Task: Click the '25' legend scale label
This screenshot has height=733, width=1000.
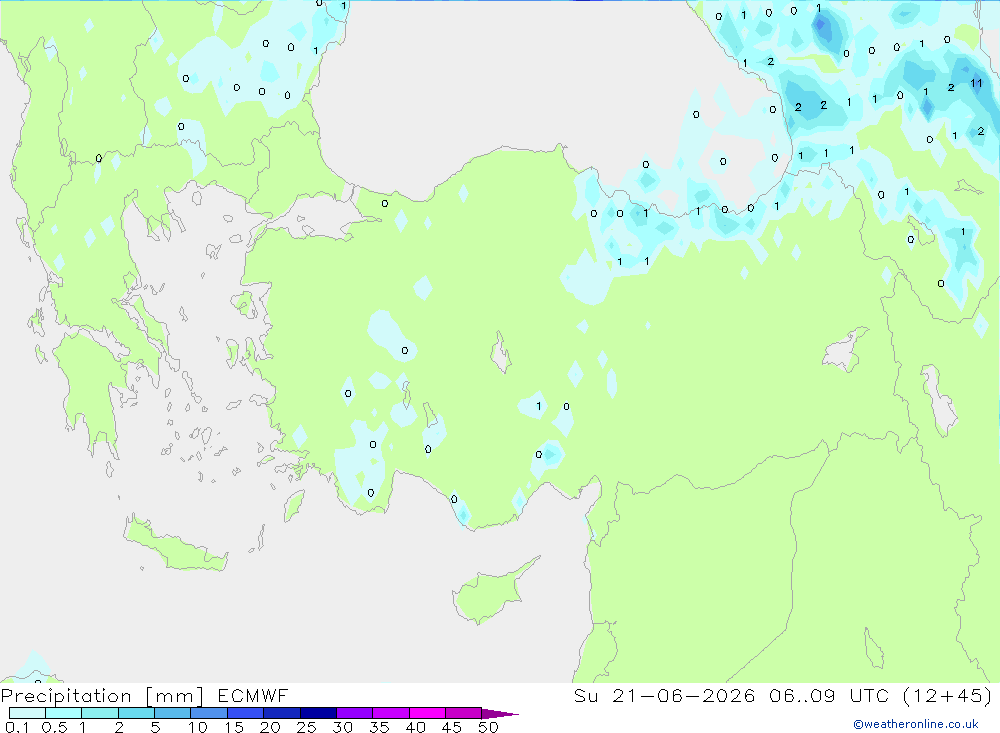Action: coord(307,727)
